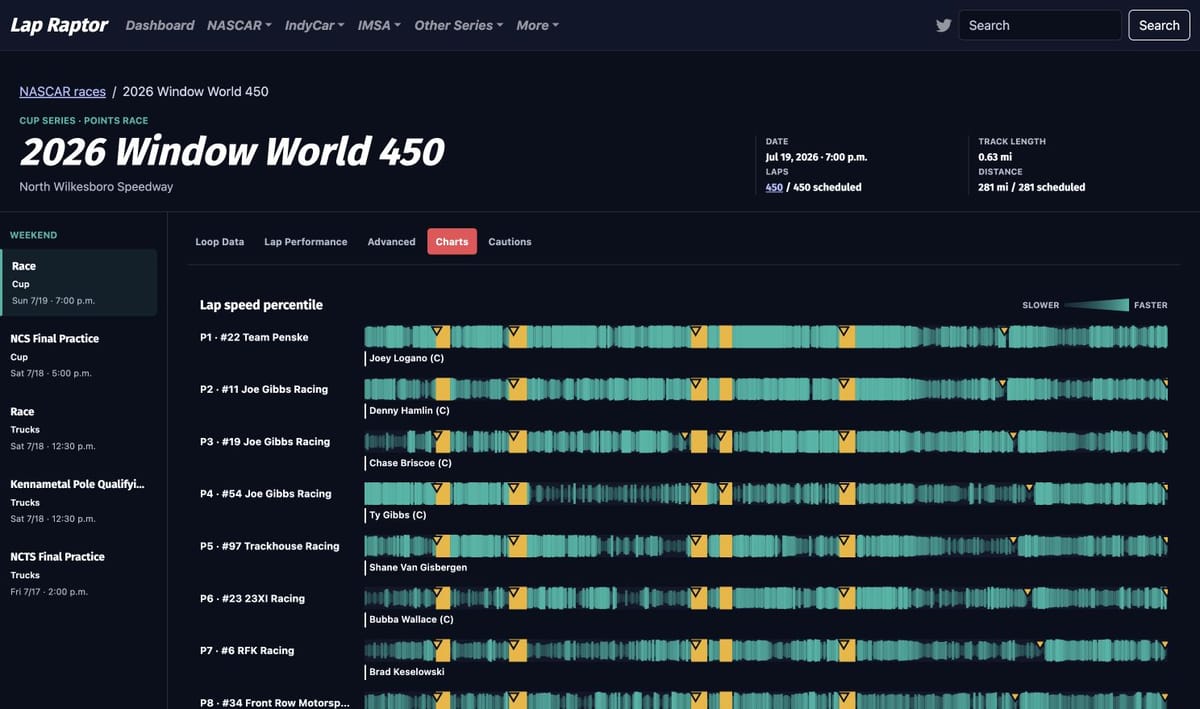
Task: Open the 450 laps link
Action: click(774, 187)
